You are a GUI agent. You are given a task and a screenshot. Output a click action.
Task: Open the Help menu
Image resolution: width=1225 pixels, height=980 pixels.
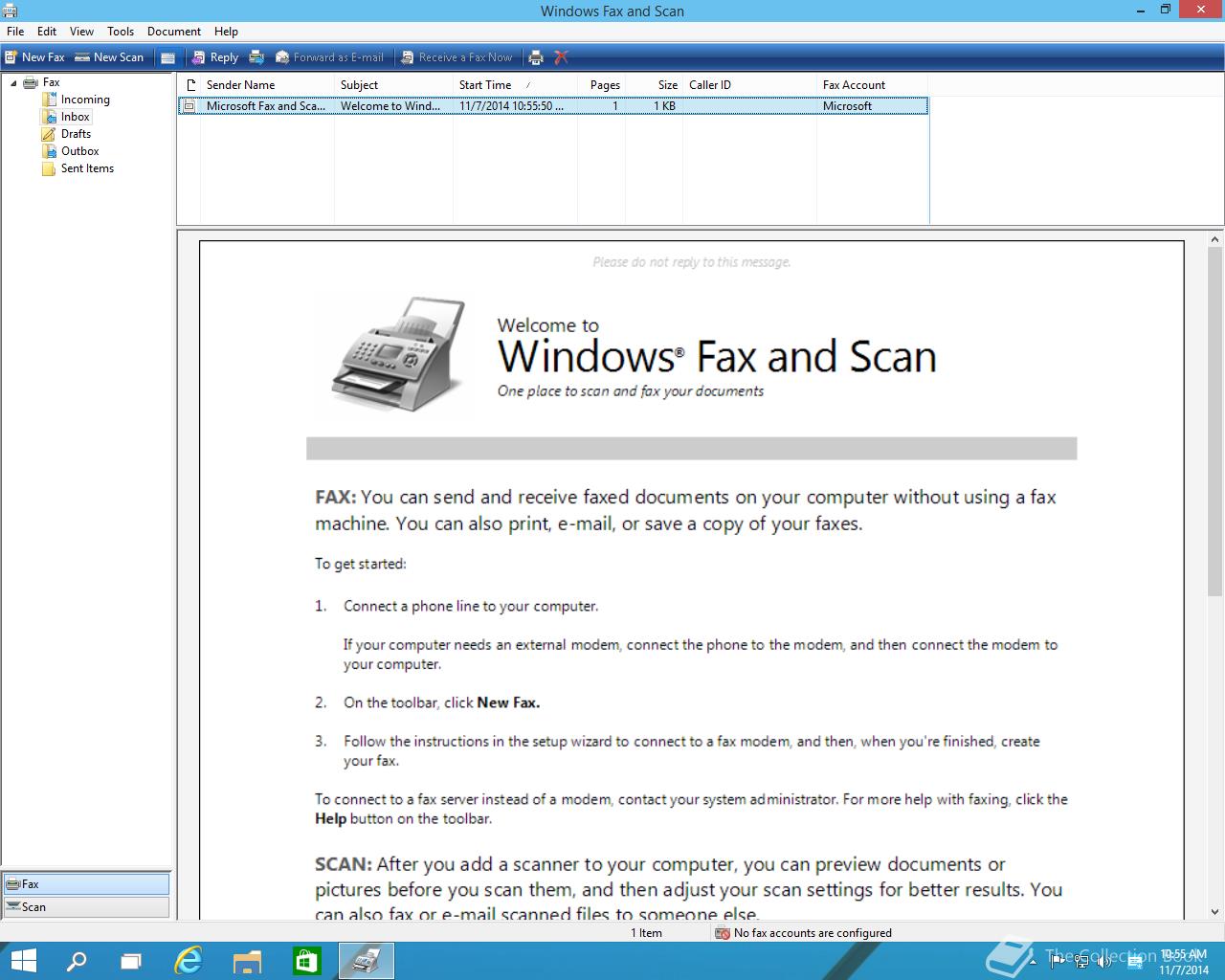point(226,32)
